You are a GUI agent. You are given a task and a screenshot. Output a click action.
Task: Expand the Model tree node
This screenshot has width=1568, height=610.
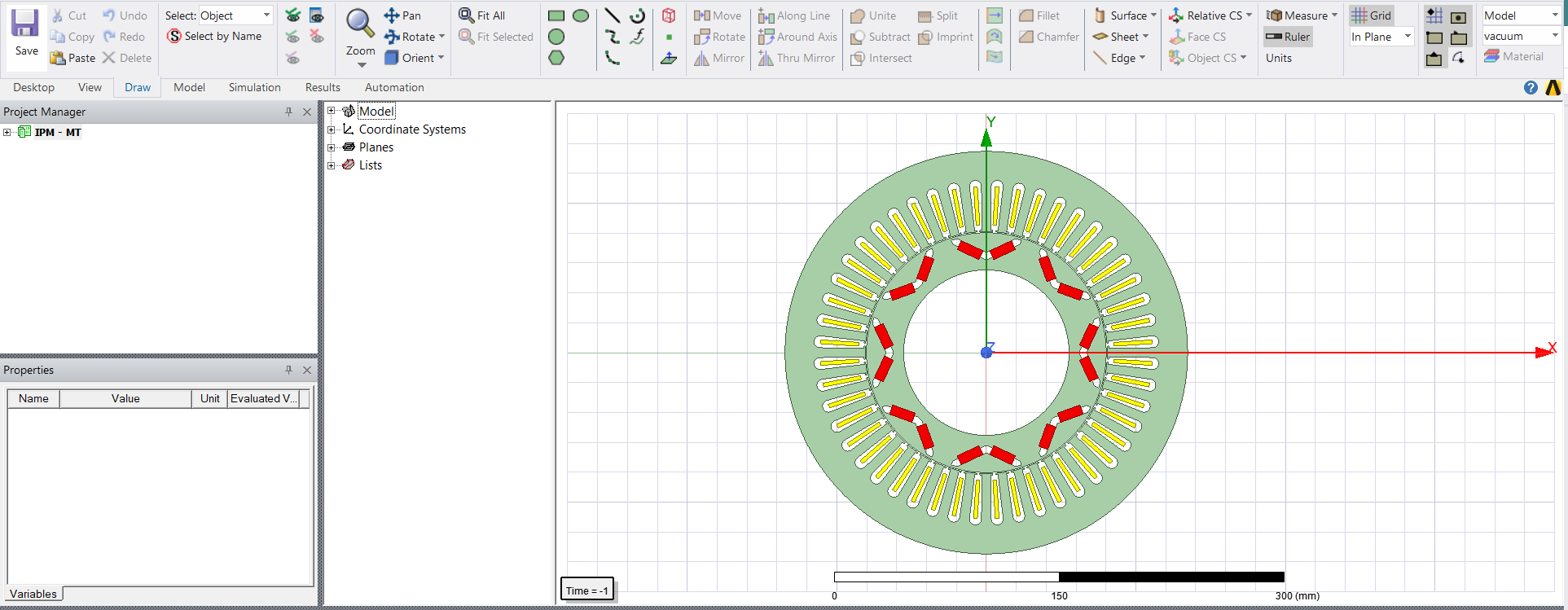(x=332, y=111)
